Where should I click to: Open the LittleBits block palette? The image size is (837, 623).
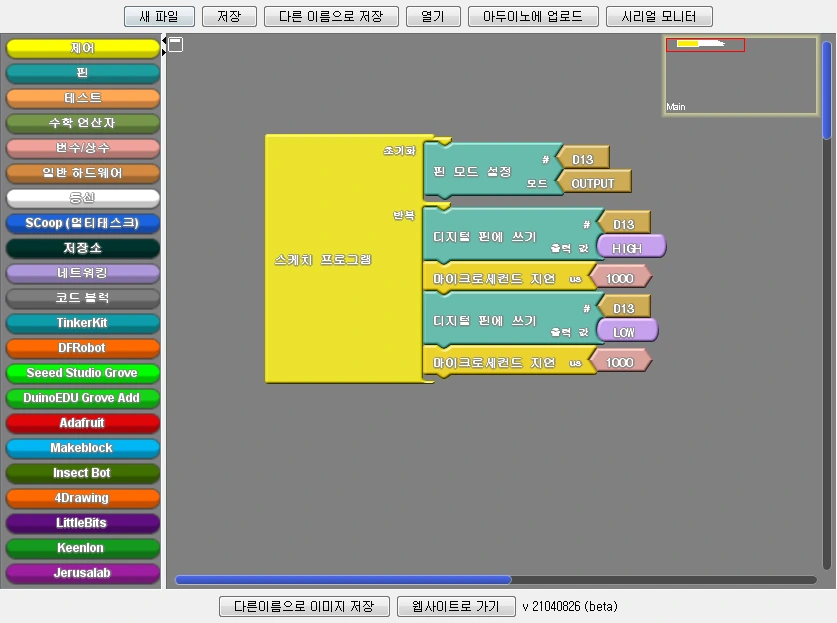click(82, 523)
